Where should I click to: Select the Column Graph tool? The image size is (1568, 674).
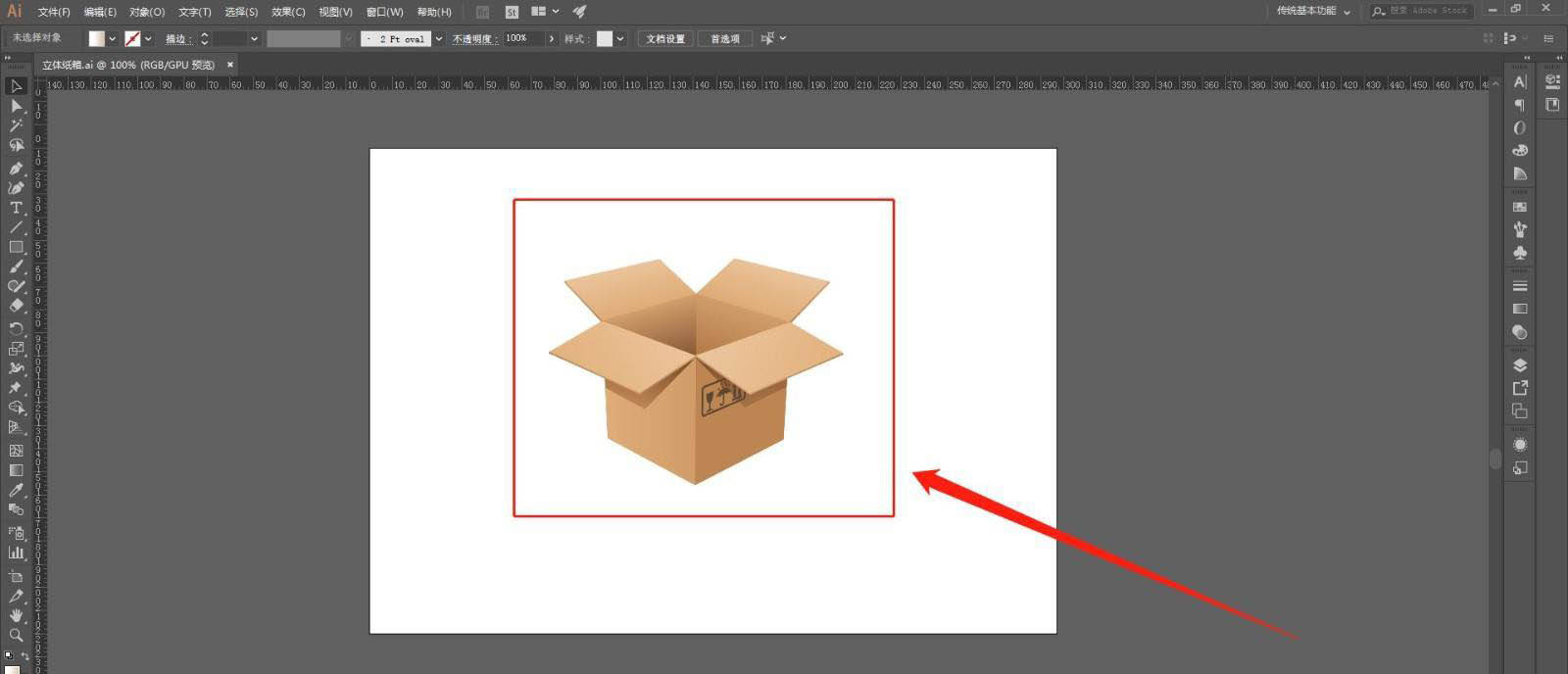tap(16, 553)
